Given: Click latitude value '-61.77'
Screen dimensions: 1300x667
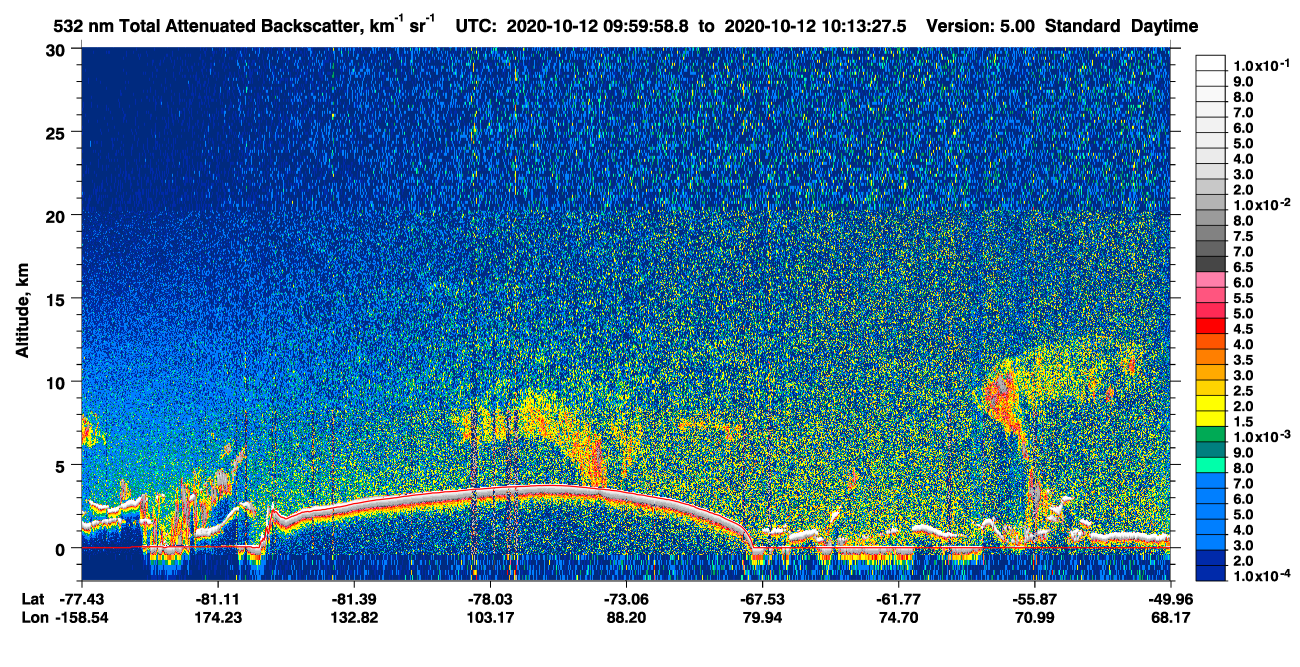Looking at the screenshot, I should click(x=898, y=599).
